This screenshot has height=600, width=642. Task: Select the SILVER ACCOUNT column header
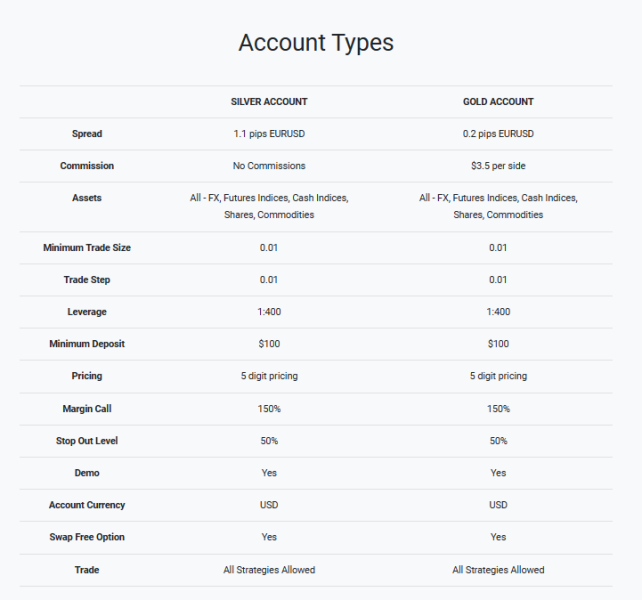point(269,102)
